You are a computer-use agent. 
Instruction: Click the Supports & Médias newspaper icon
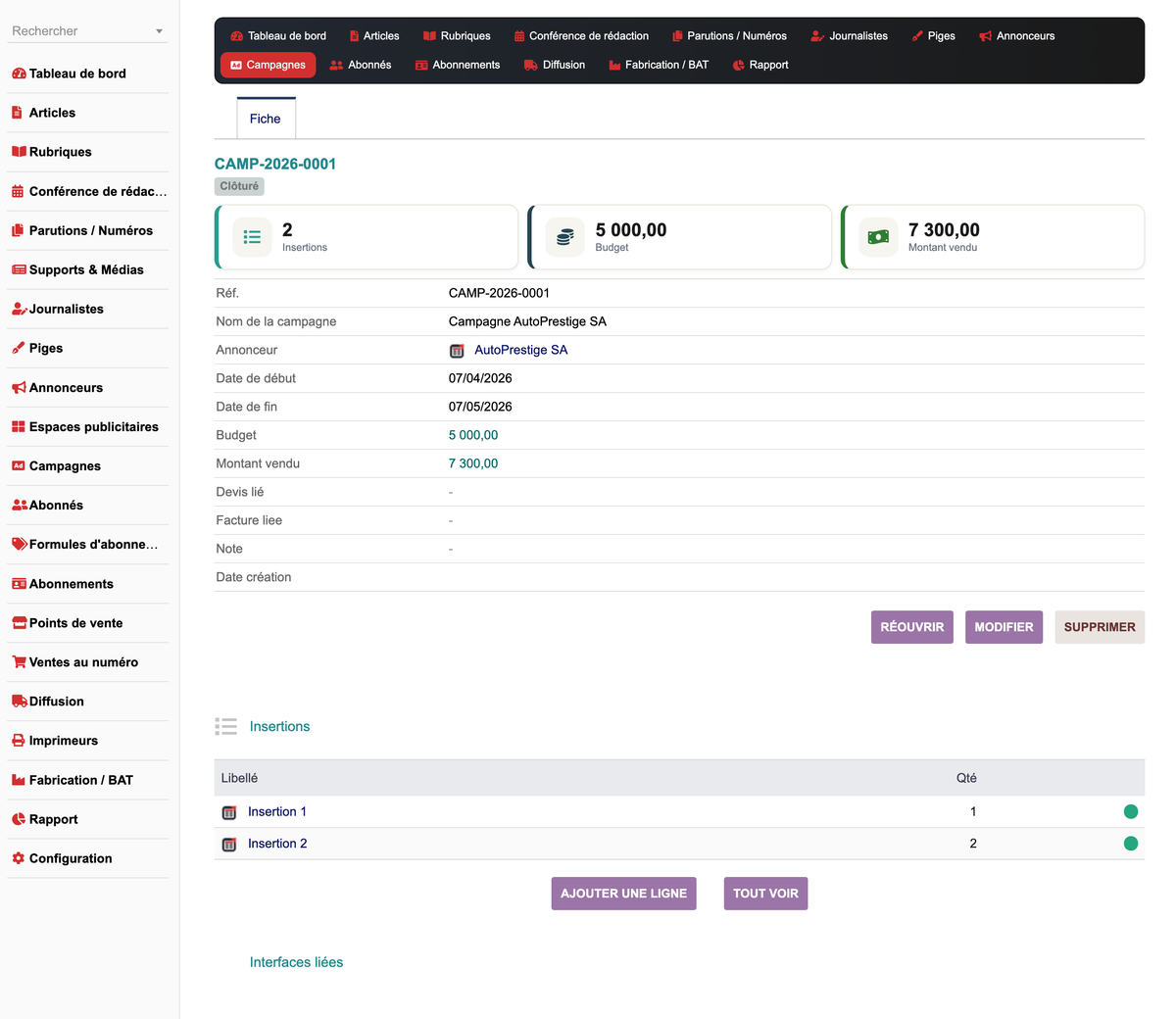(19, 269)
